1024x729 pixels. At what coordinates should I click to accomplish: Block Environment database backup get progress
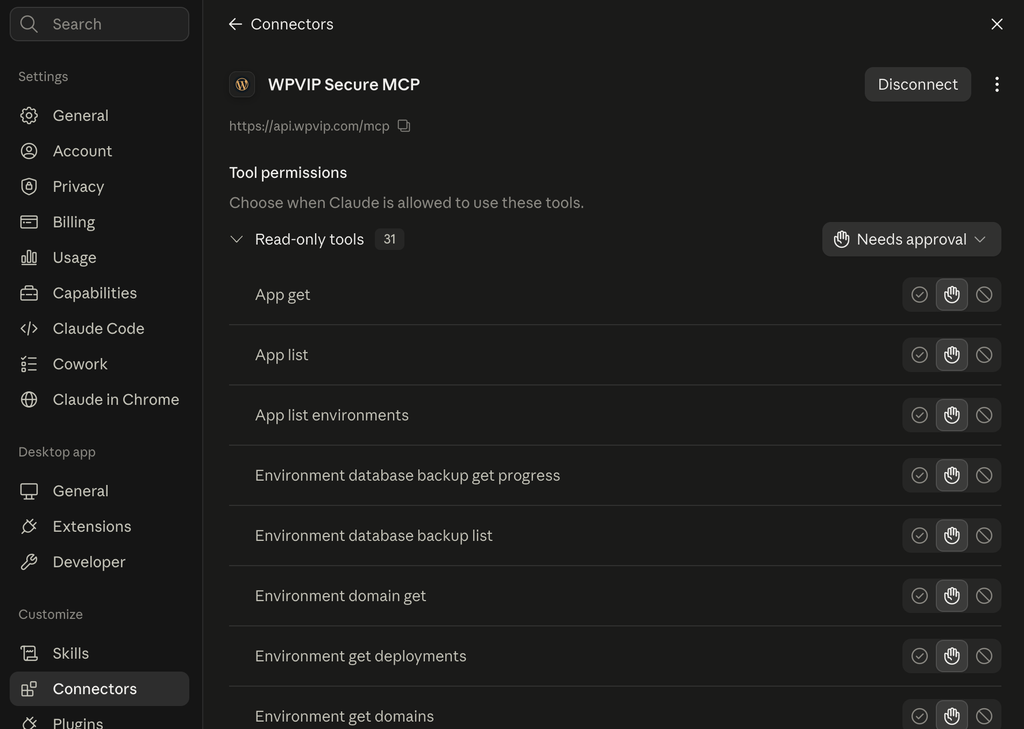point(984,475)
